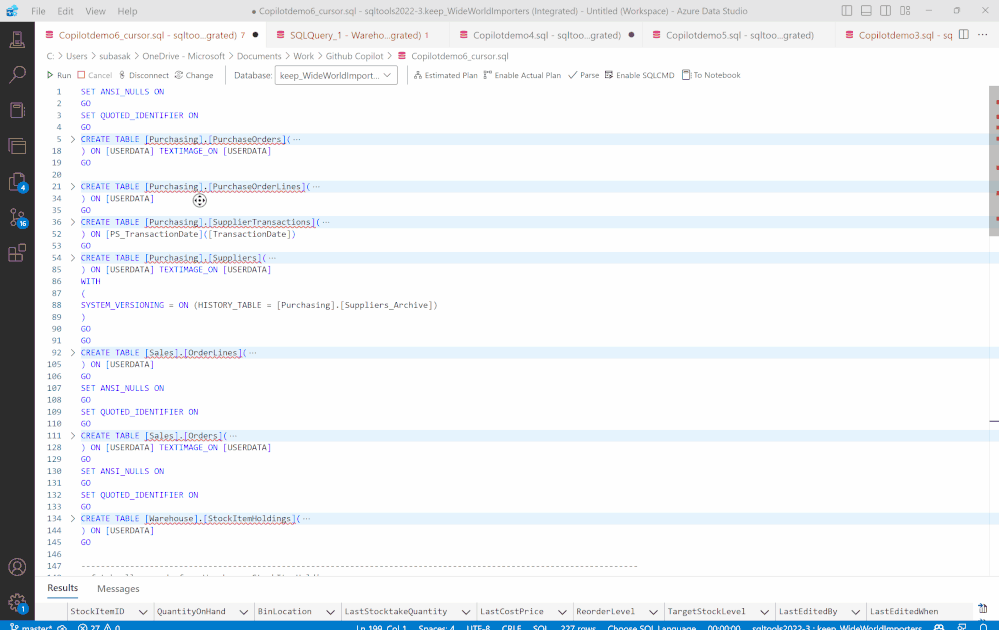The image size is (999, 630).
Task: Click the Cancel query button
Action: click(x=94, y=75)
